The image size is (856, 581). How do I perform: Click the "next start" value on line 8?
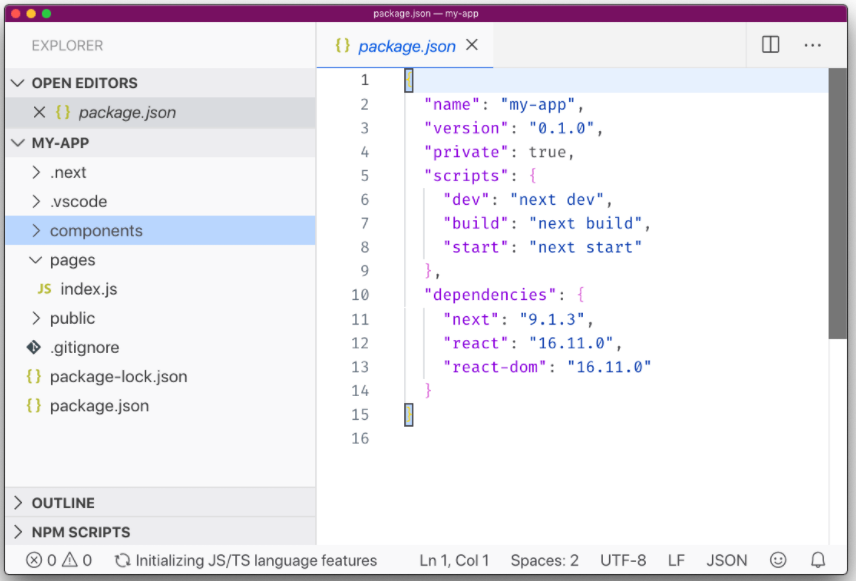coord(585,247)
